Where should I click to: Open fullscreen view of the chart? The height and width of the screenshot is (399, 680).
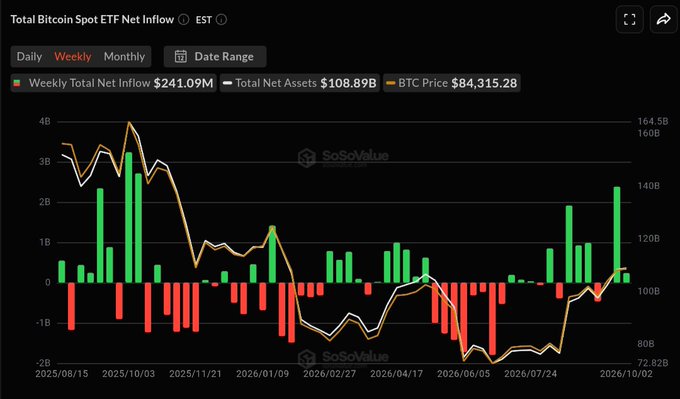[629, 20]
